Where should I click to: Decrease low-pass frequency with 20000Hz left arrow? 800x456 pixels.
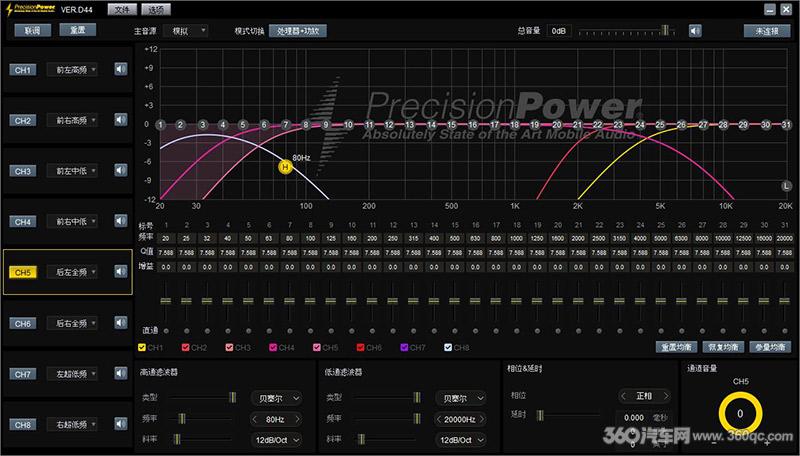(438, 419)
